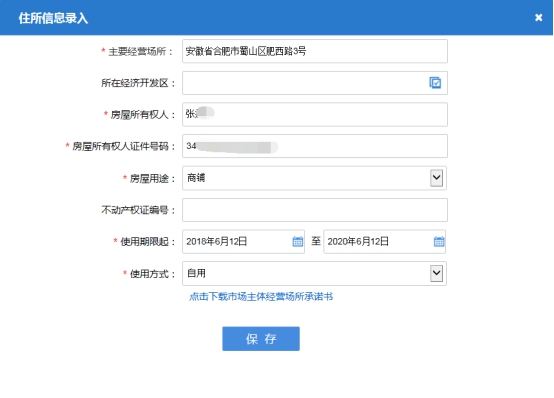The image size is (554, 398).
Task: Download the 市场主体经营场所承诺书 link
Action: [261, 297]
